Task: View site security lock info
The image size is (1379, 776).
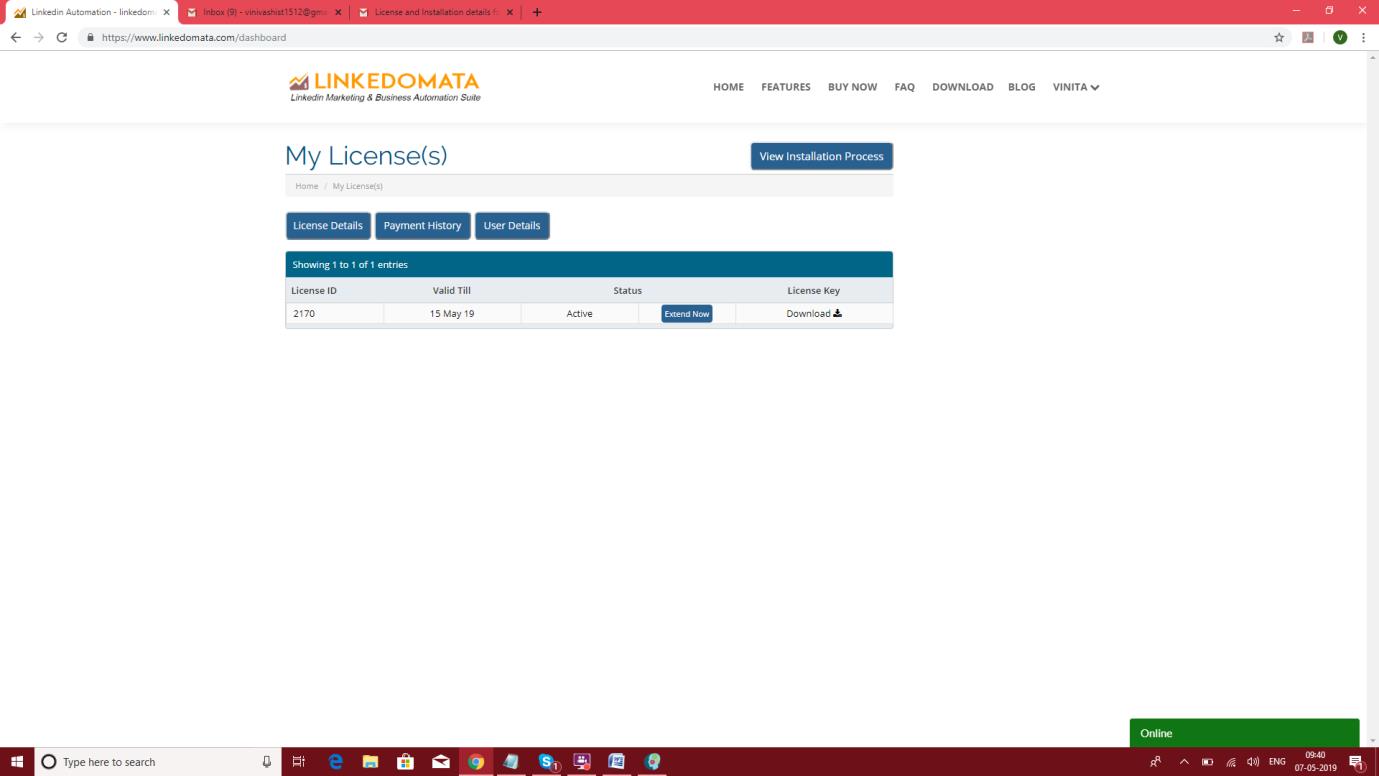Action: [x=91, y=37]
